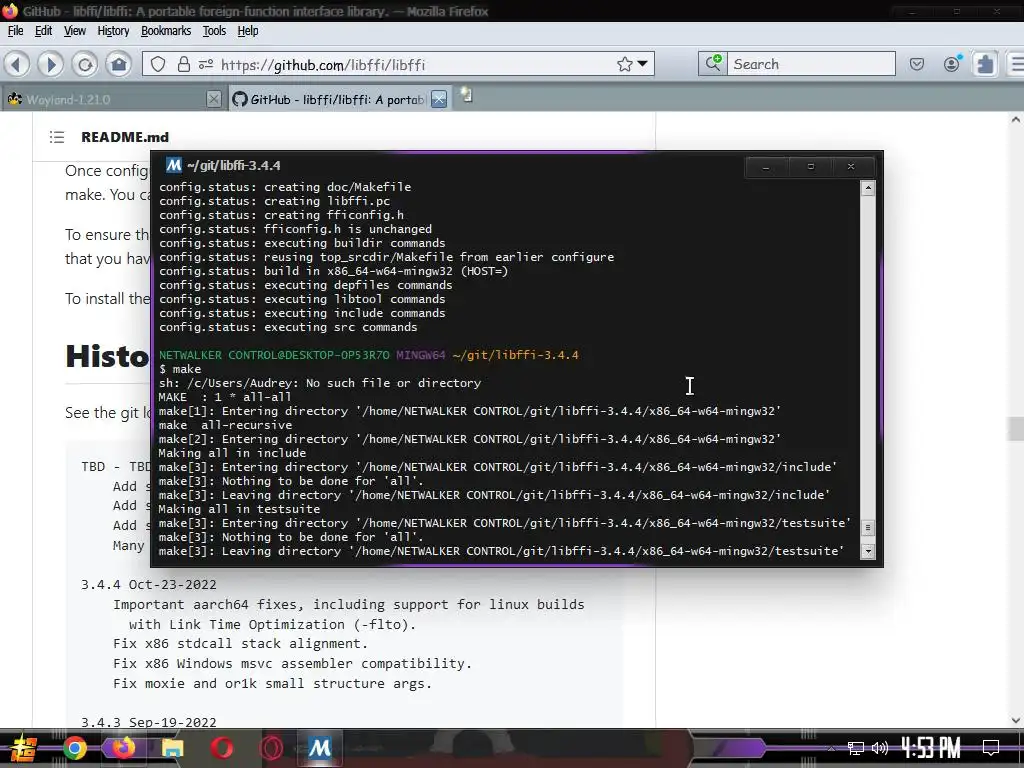Open the Bookmarks menu
The width and height of the screenshot is (1024, 768).
[166, 31]
